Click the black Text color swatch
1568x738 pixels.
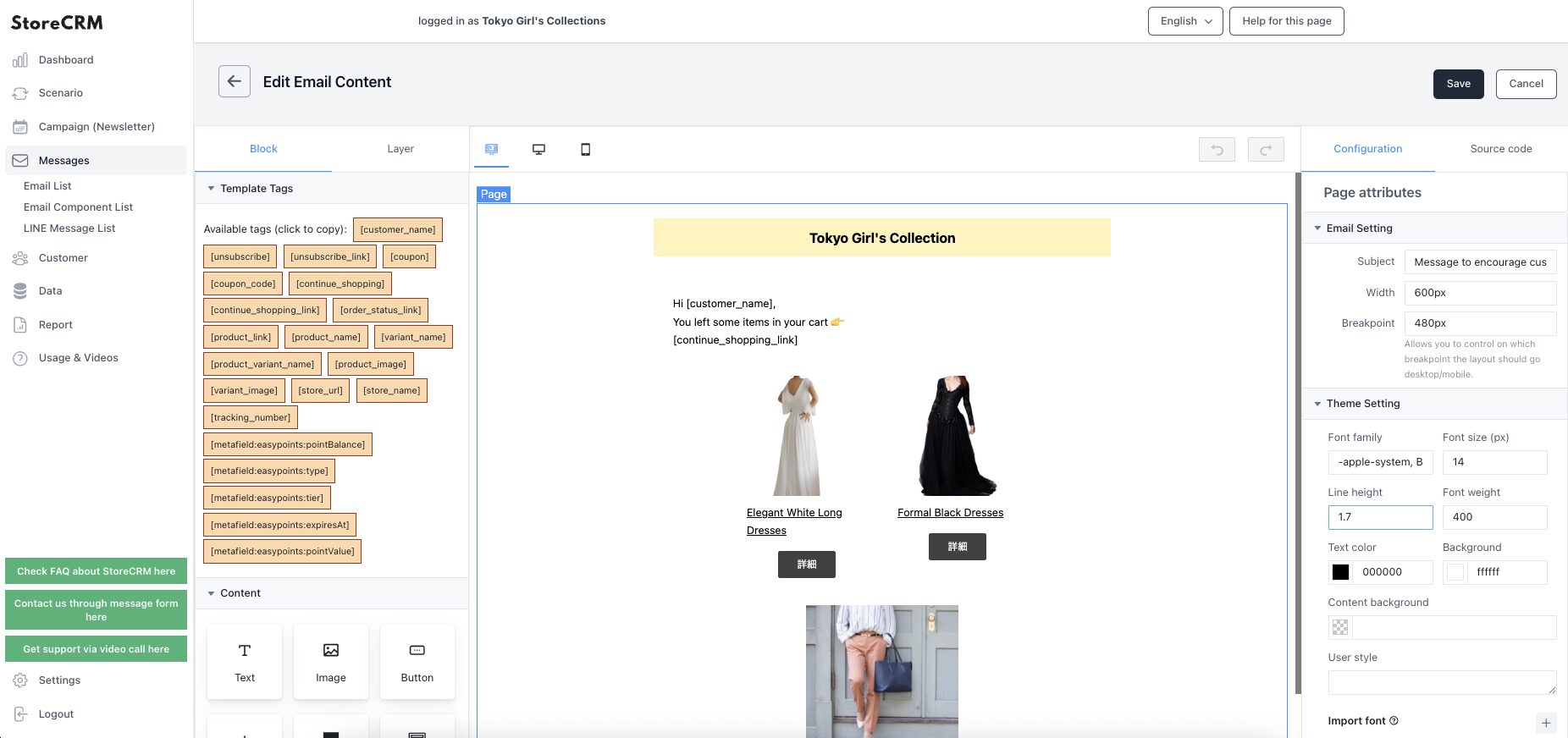click(x=1340, y=572)
